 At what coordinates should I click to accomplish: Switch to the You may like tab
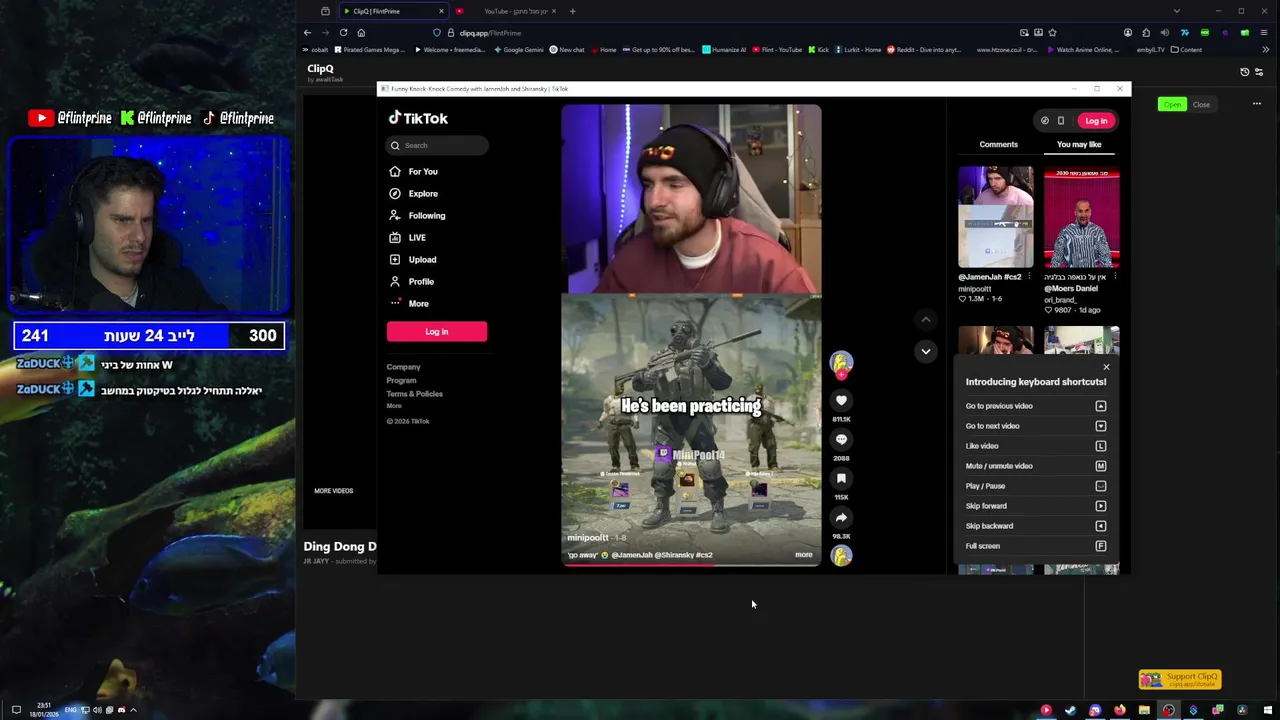(1079, 144)
